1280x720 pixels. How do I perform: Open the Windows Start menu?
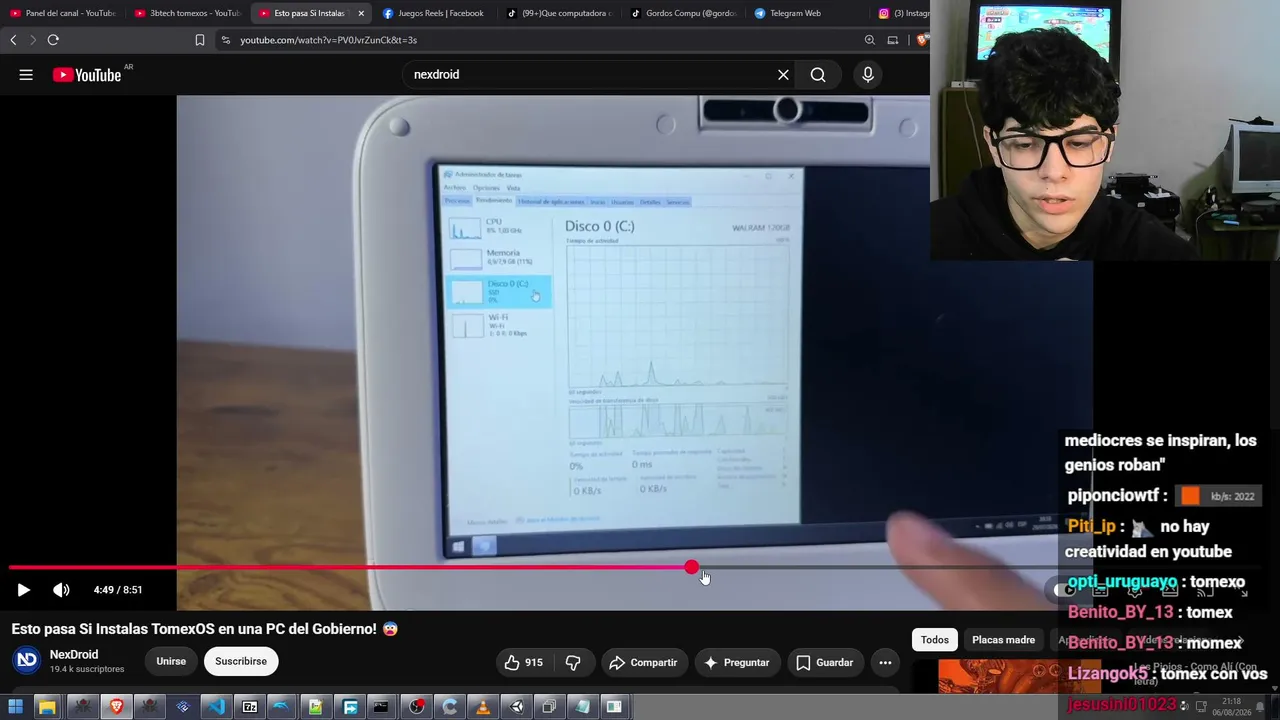[15, 707]
